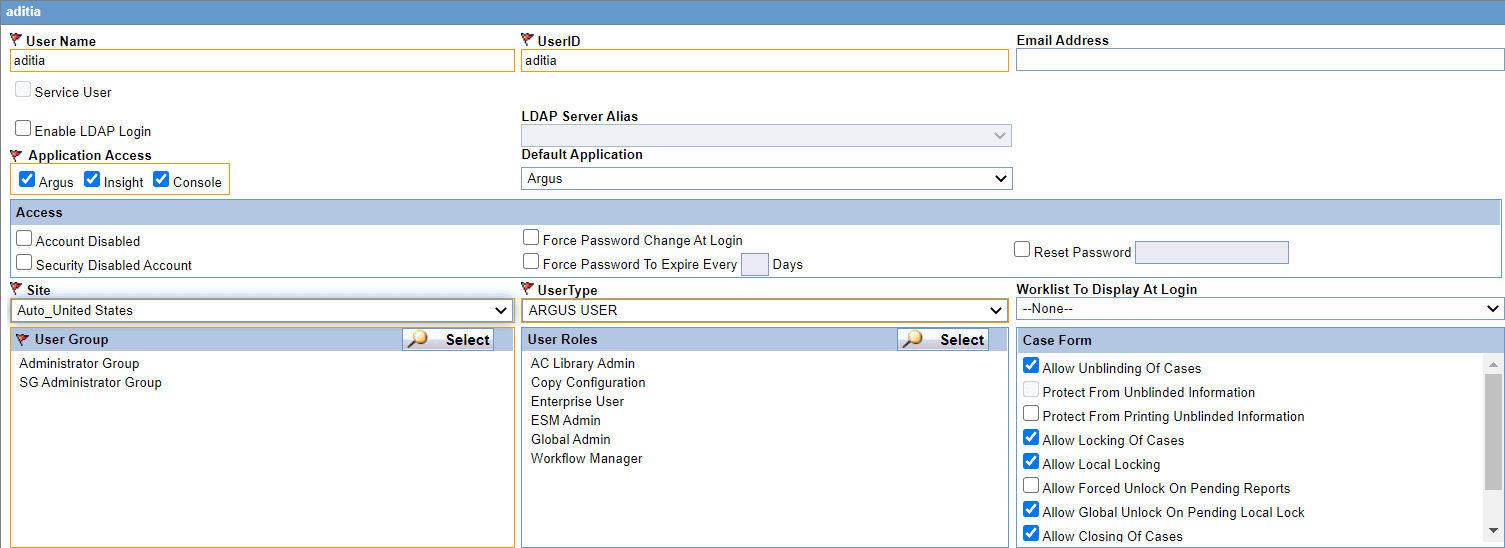Click the UserID input field
This screenshot has width=1505, height=548.
tap(765, 61)
